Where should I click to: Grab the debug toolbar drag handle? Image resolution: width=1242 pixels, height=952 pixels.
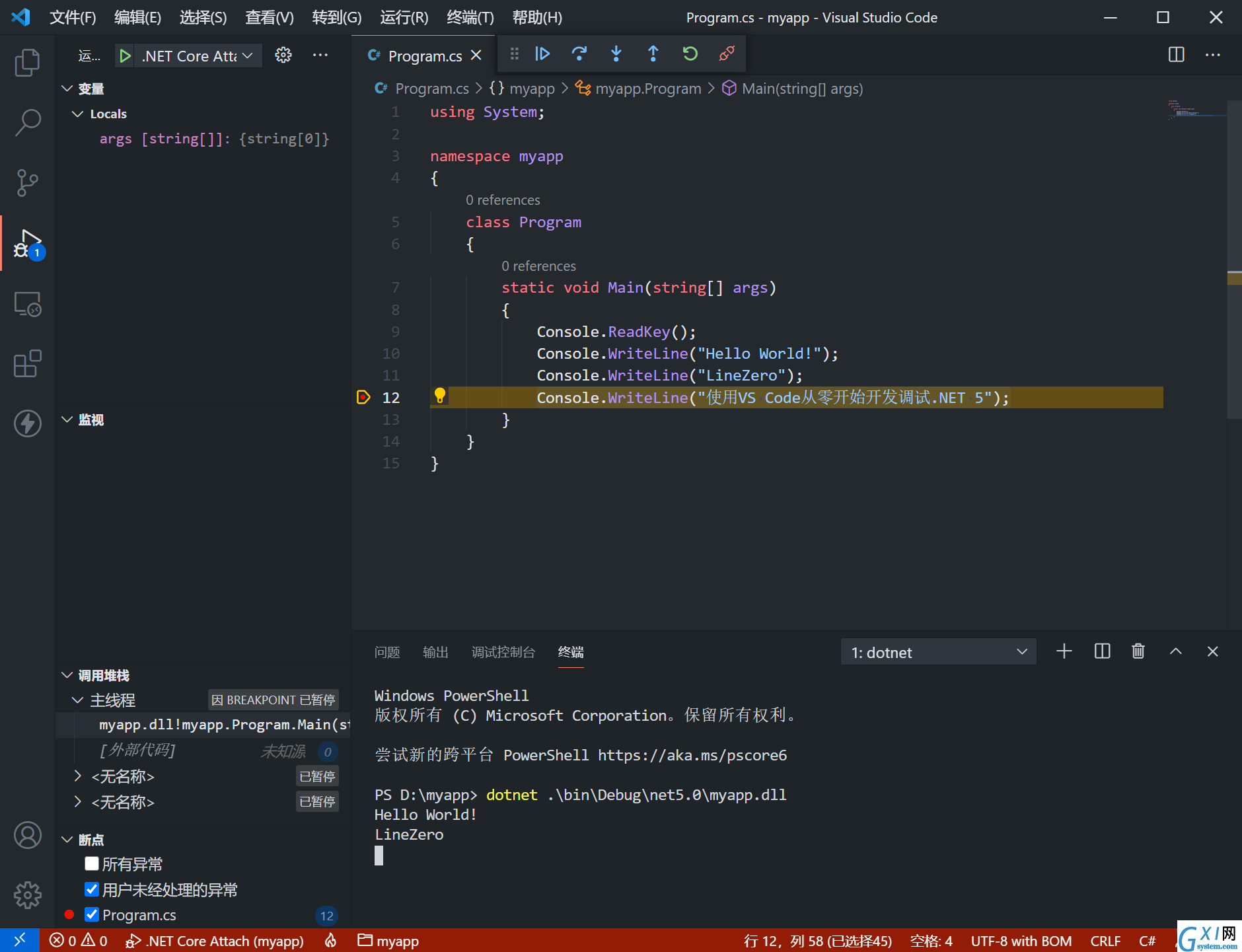point(514,54)
